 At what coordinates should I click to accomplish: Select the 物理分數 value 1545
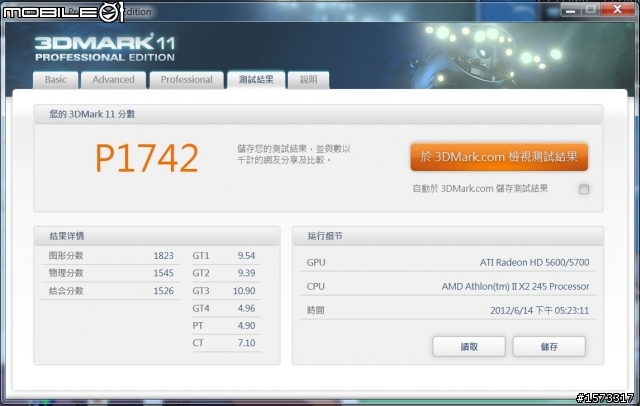point(164,273)
